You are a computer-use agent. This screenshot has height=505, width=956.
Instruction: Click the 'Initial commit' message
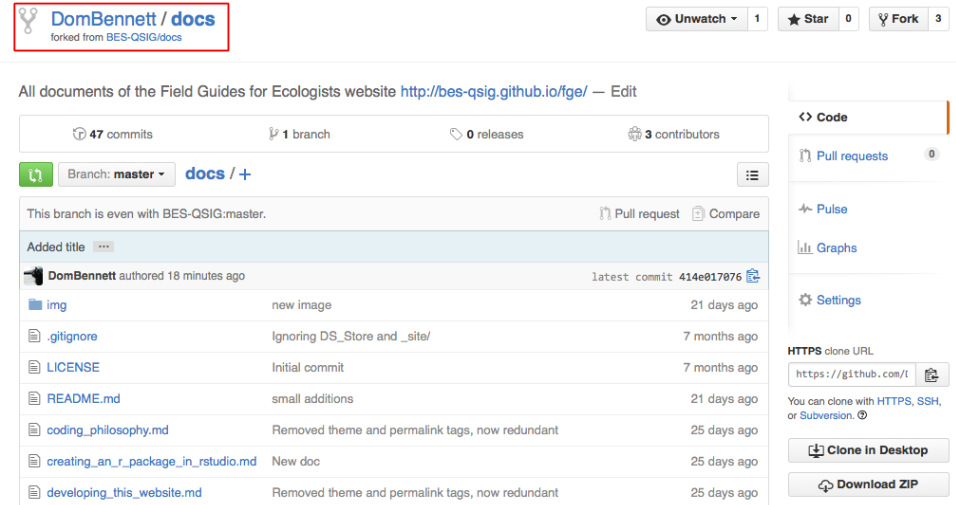click(308, 367)
